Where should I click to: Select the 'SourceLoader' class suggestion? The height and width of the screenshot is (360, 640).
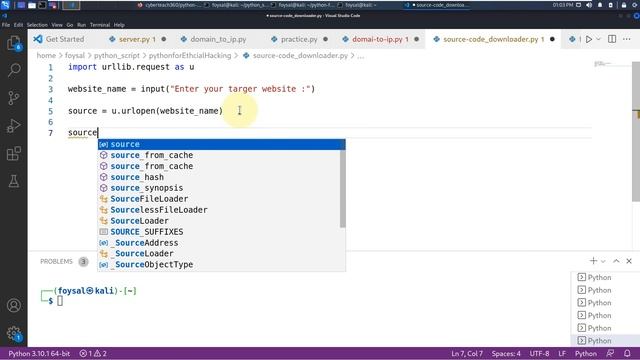(x=219, y=221)
